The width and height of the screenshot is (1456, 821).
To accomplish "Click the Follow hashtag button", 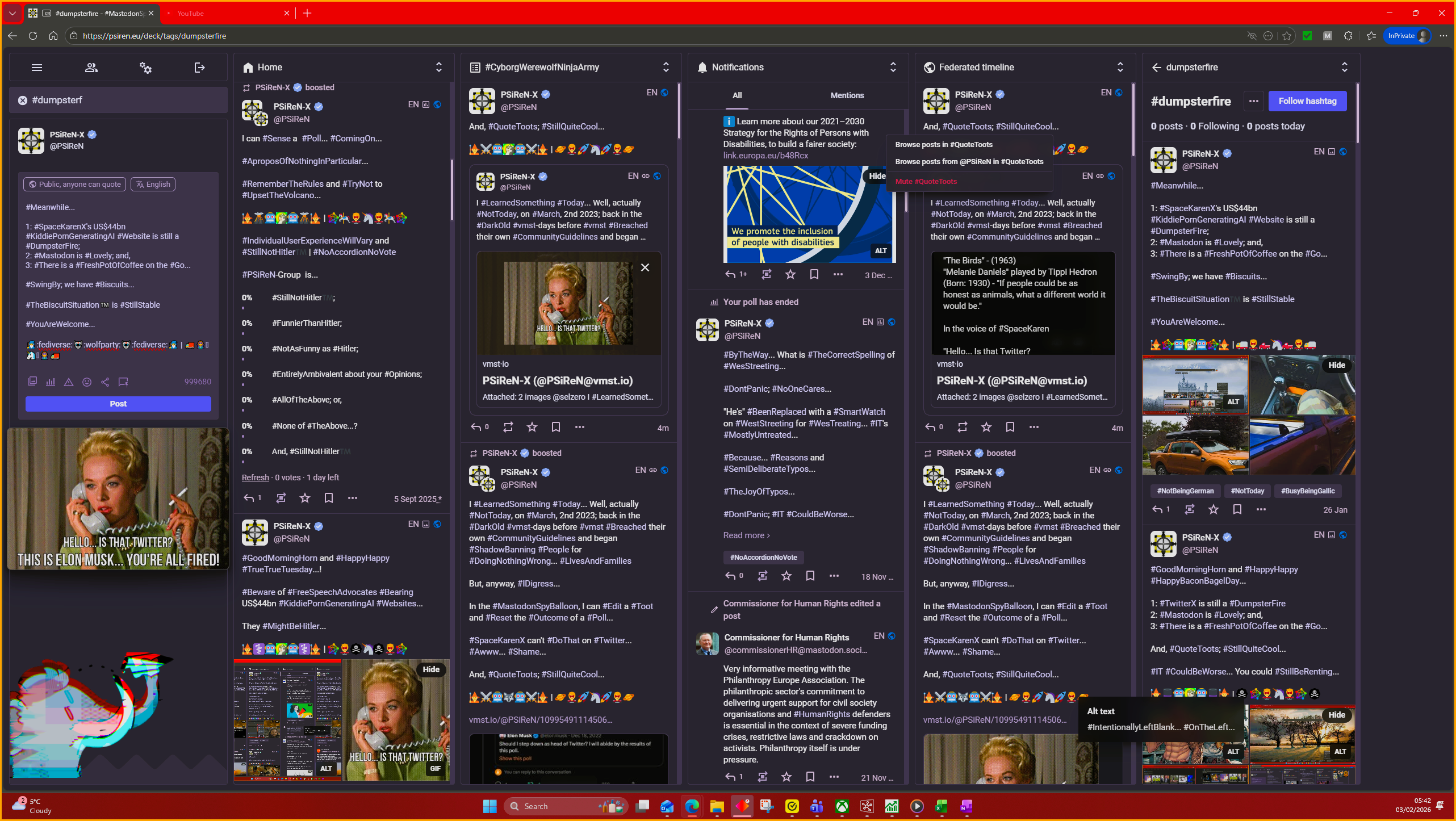I will pyautogui.click(x=1307, y=101).
